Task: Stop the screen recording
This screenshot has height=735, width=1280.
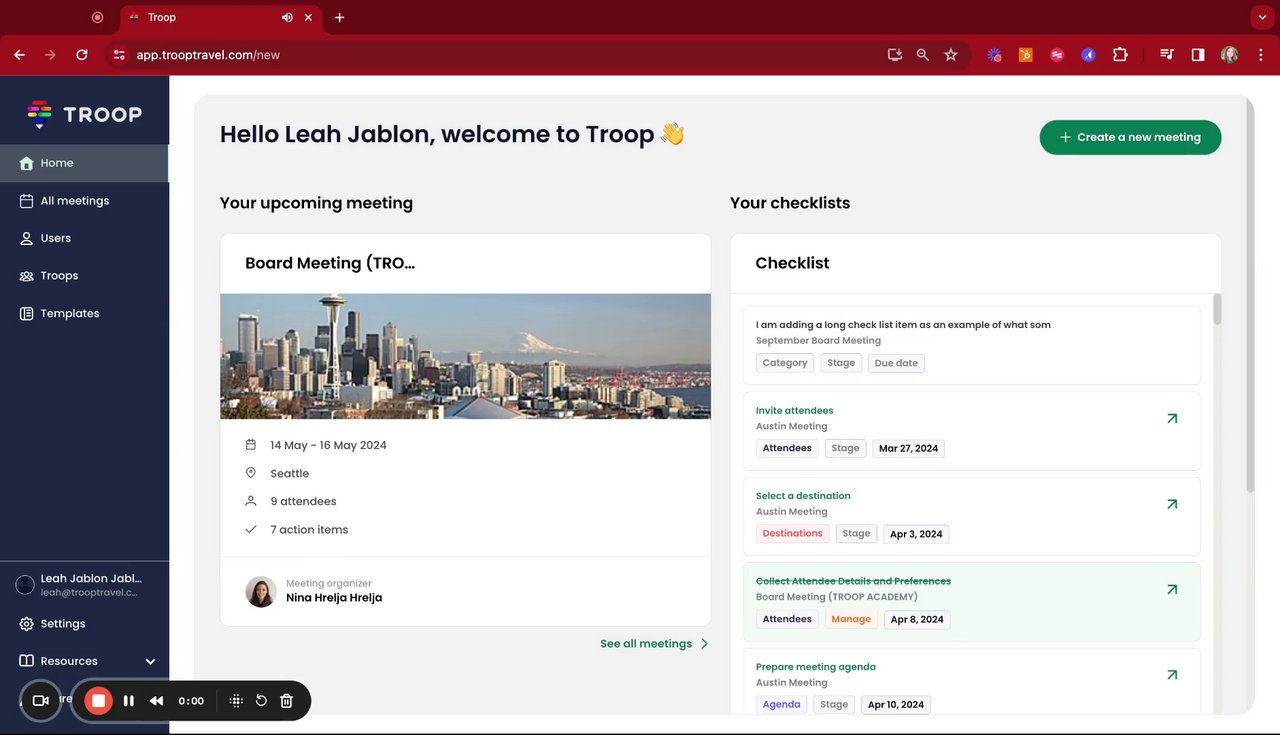Action: [x=98, y=701]
